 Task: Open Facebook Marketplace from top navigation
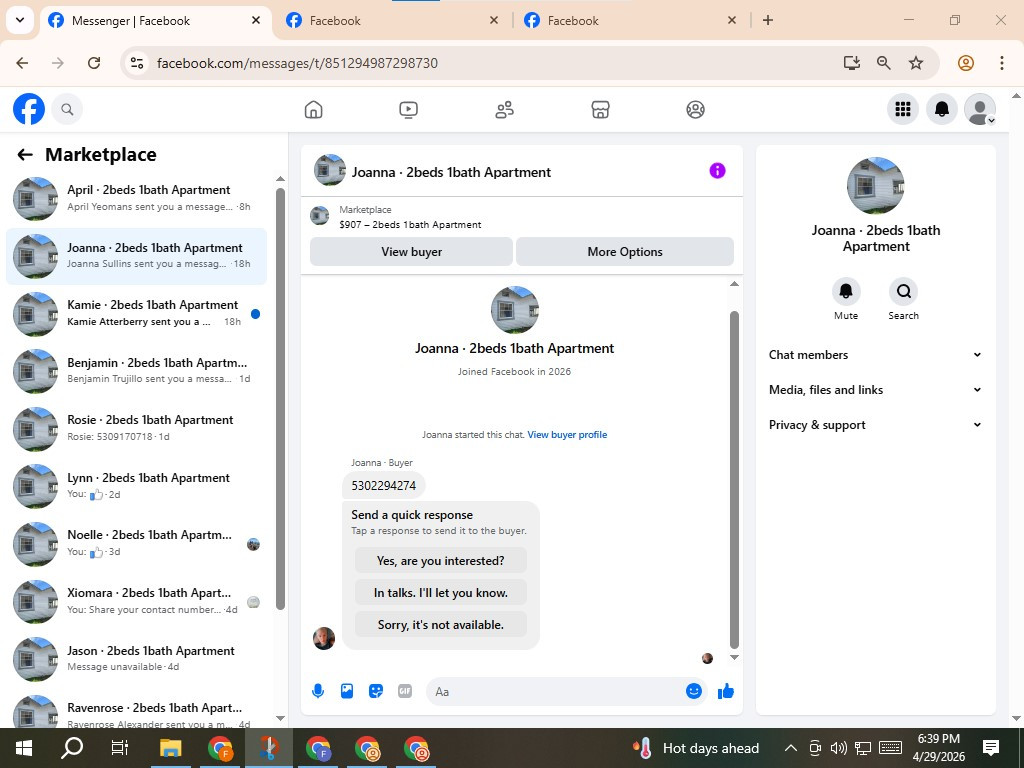600,110
